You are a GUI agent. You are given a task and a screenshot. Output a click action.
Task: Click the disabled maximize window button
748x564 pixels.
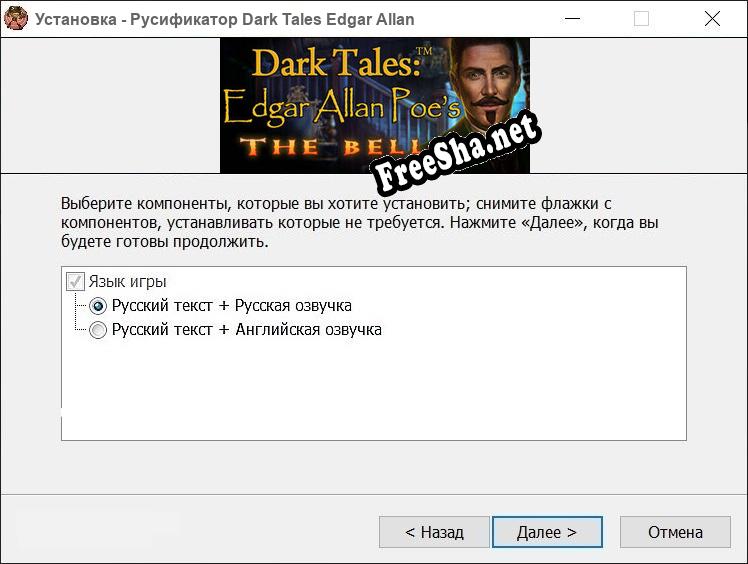[x=641, y=19]
